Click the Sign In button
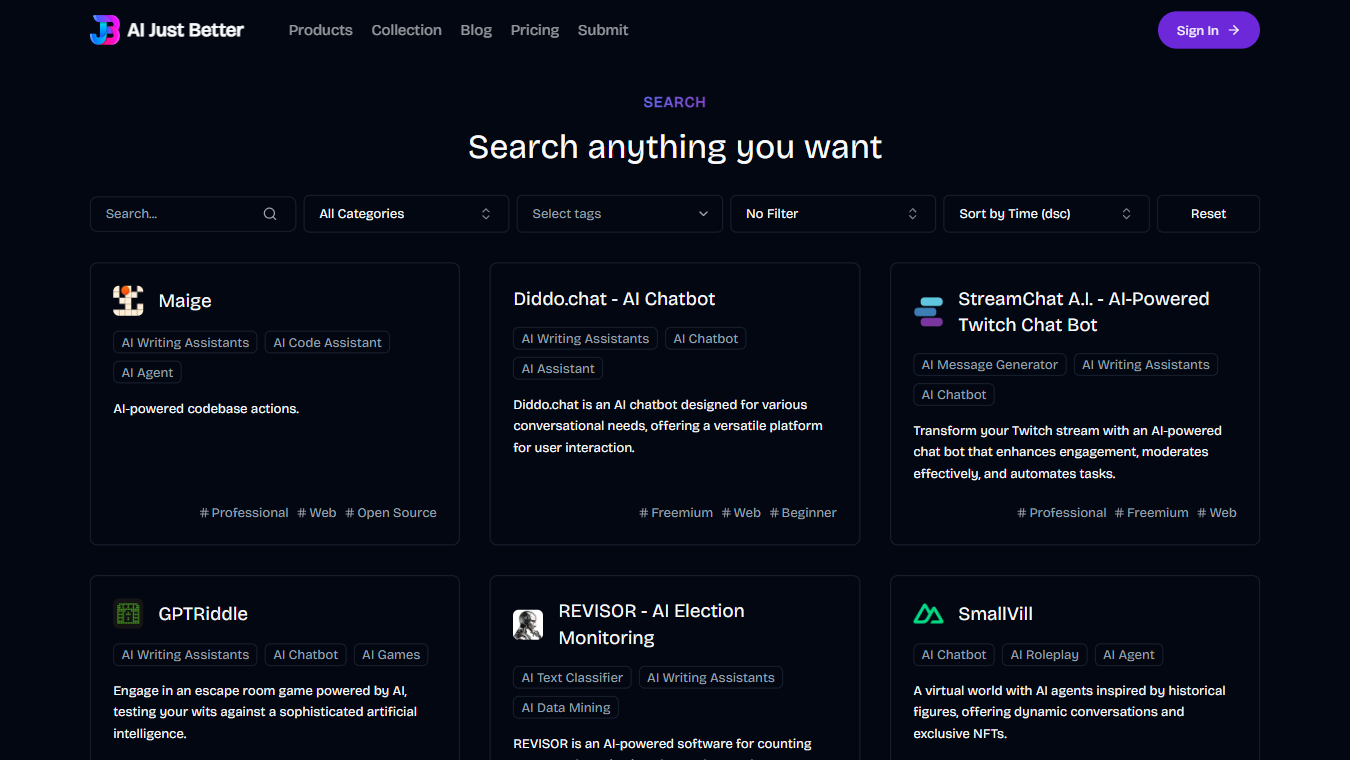Image resolution: width=1350 pixels, height=760 pixels. 1208,30
